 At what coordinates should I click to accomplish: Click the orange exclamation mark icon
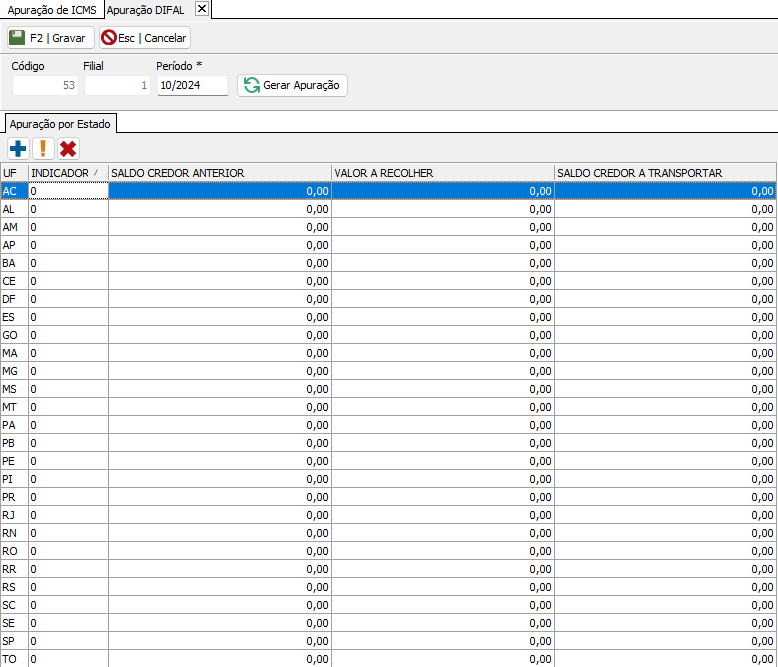43,149
